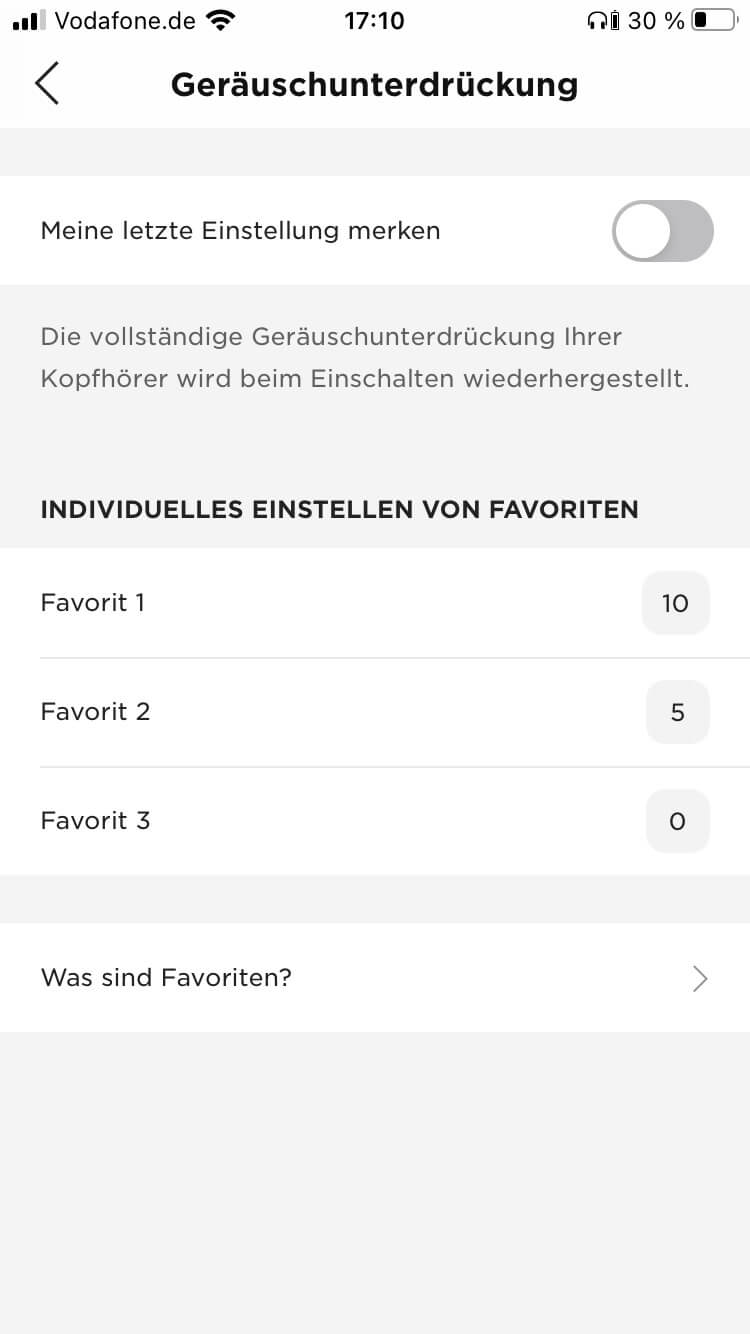Open 'Was sind Favoriten?' help entry
Screen dimensions: 750x1334
pos(166,977)
